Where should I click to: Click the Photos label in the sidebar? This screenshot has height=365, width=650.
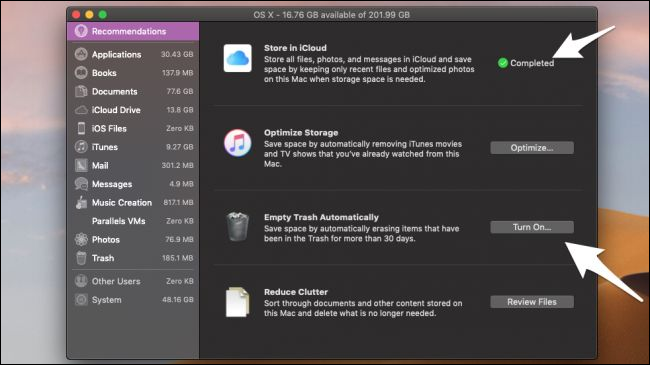[106, 240]
